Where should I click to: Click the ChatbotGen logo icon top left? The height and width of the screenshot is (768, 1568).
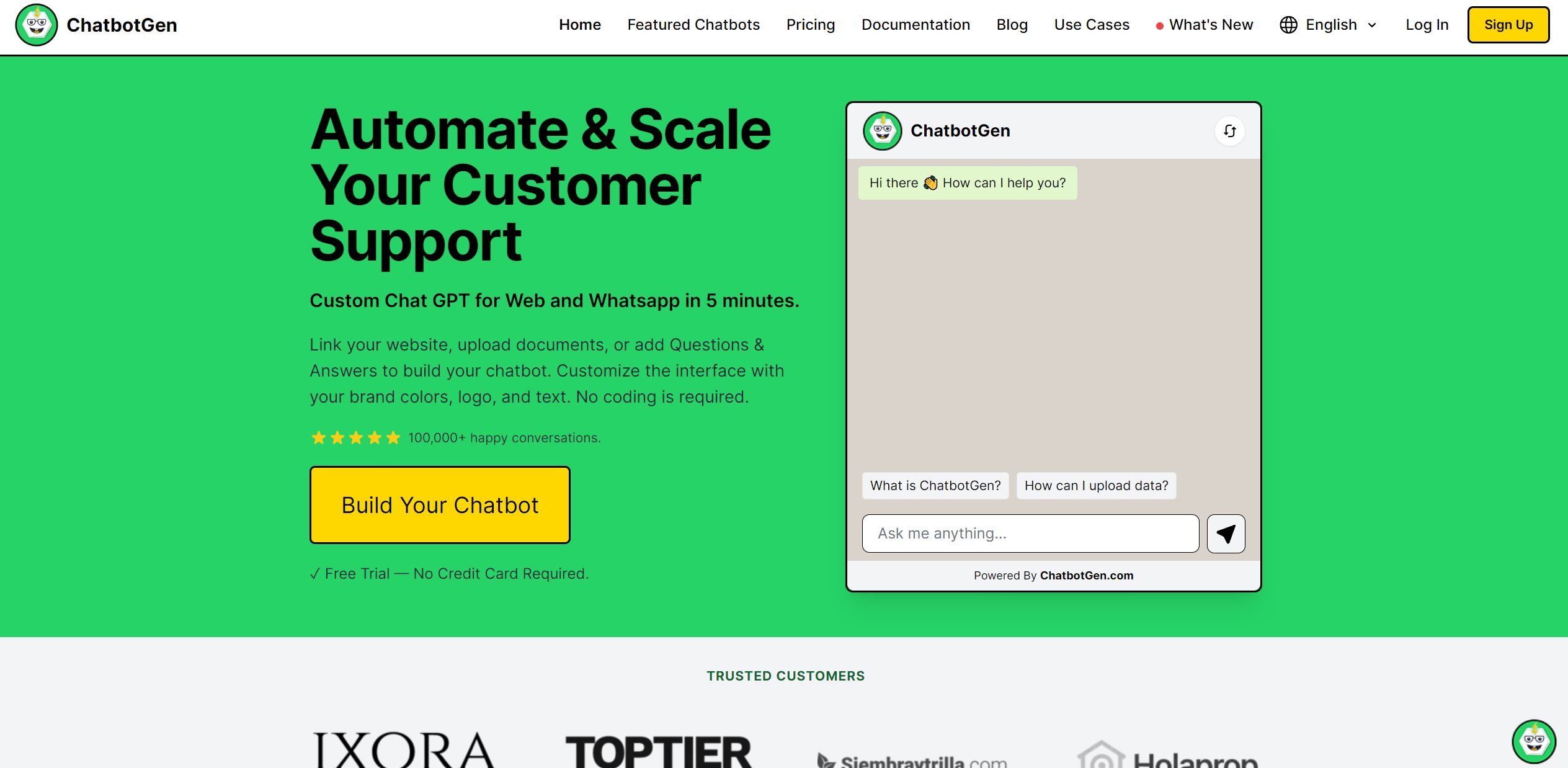[x=36, y=24]
